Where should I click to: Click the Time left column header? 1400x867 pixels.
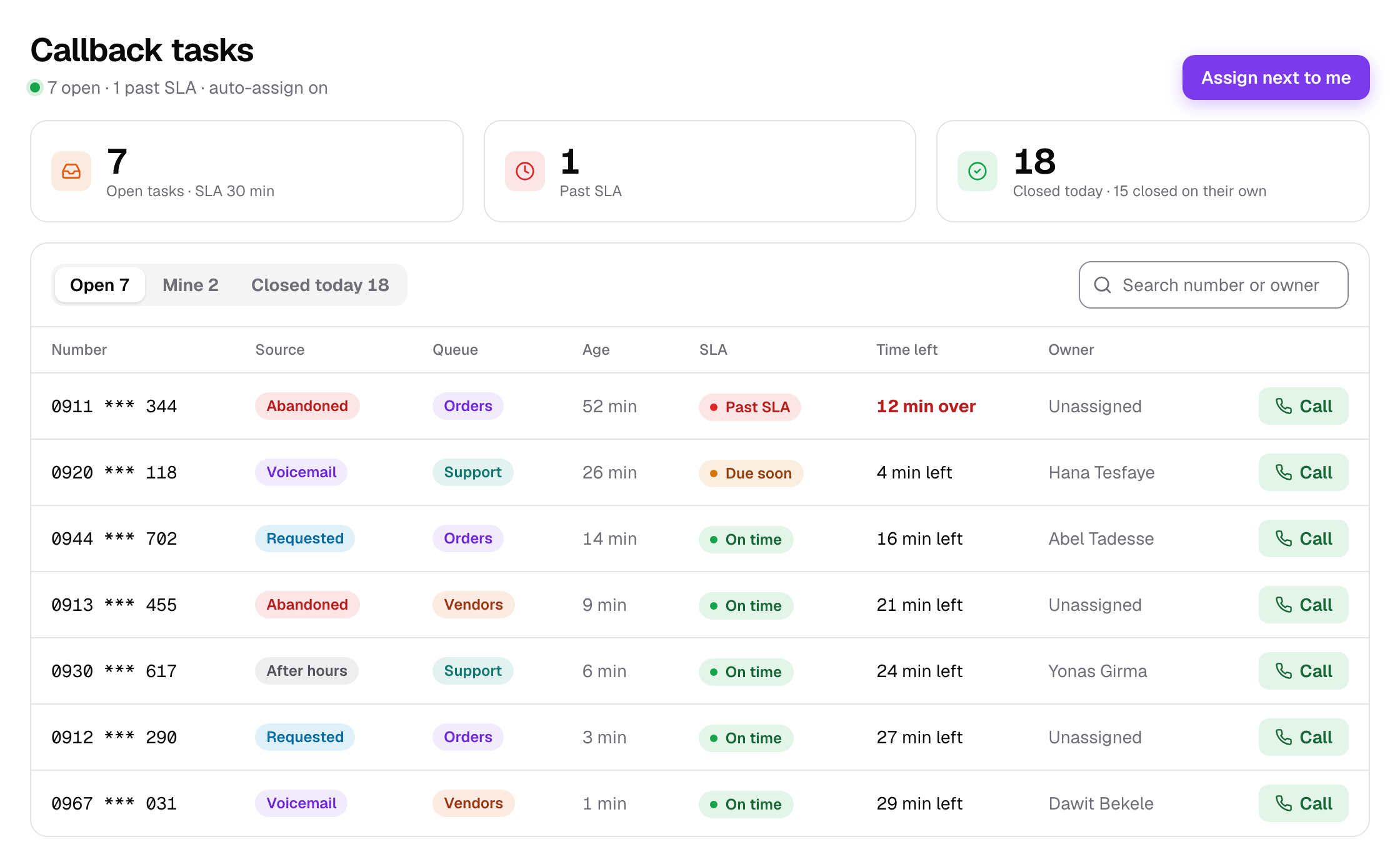tap(907, 350)
